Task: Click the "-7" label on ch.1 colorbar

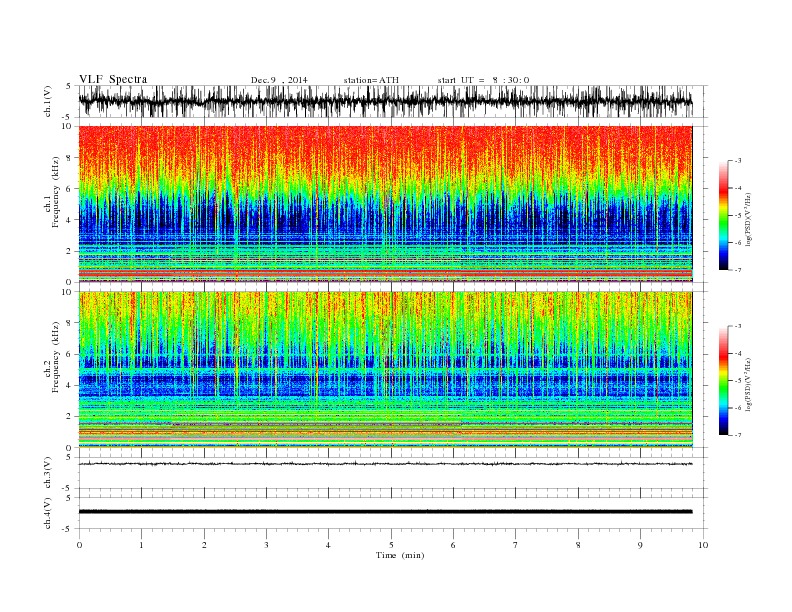Action: [738, 270]
